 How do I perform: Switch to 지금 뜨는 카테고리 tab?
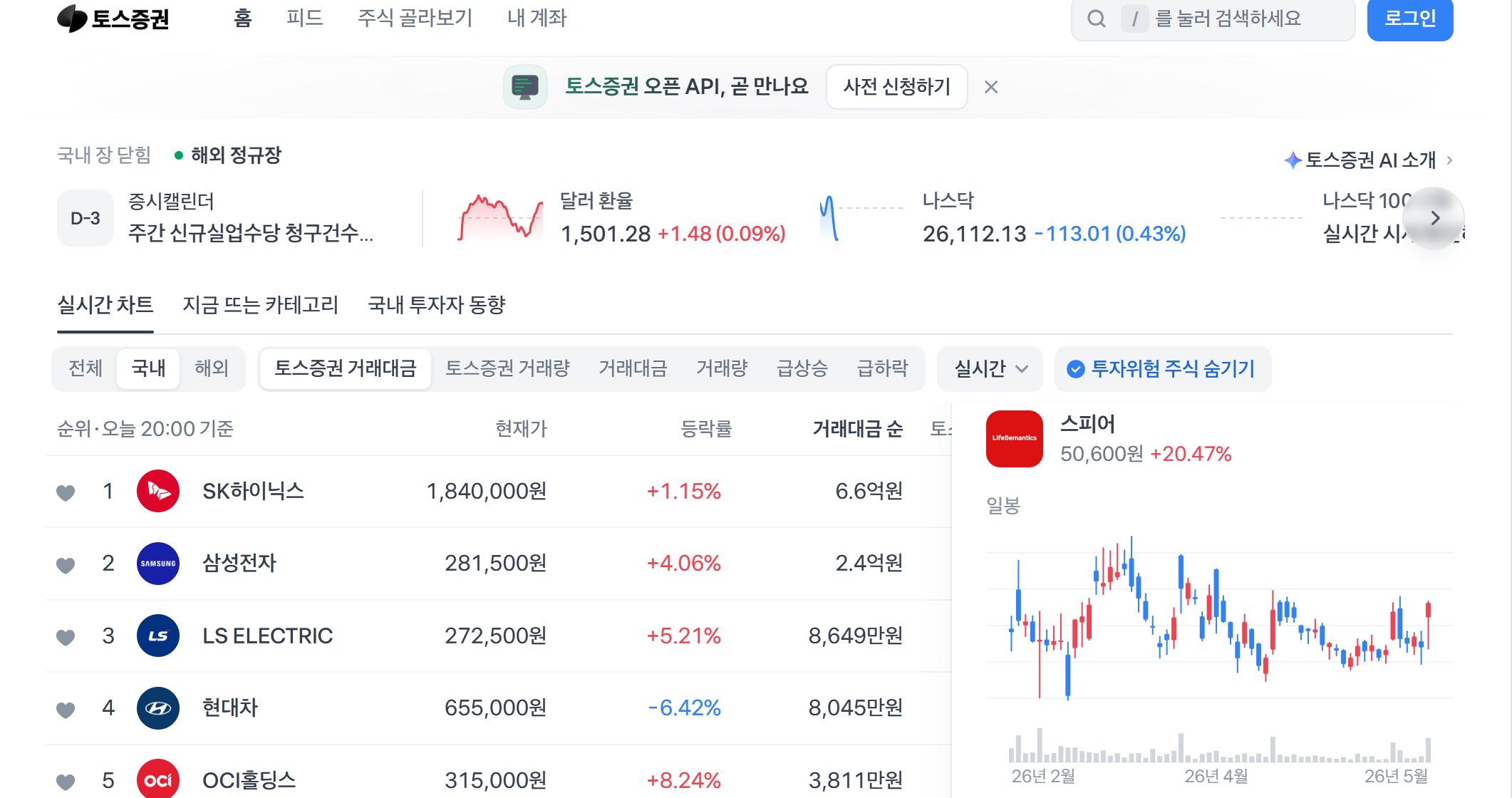[x=261, y=305]
